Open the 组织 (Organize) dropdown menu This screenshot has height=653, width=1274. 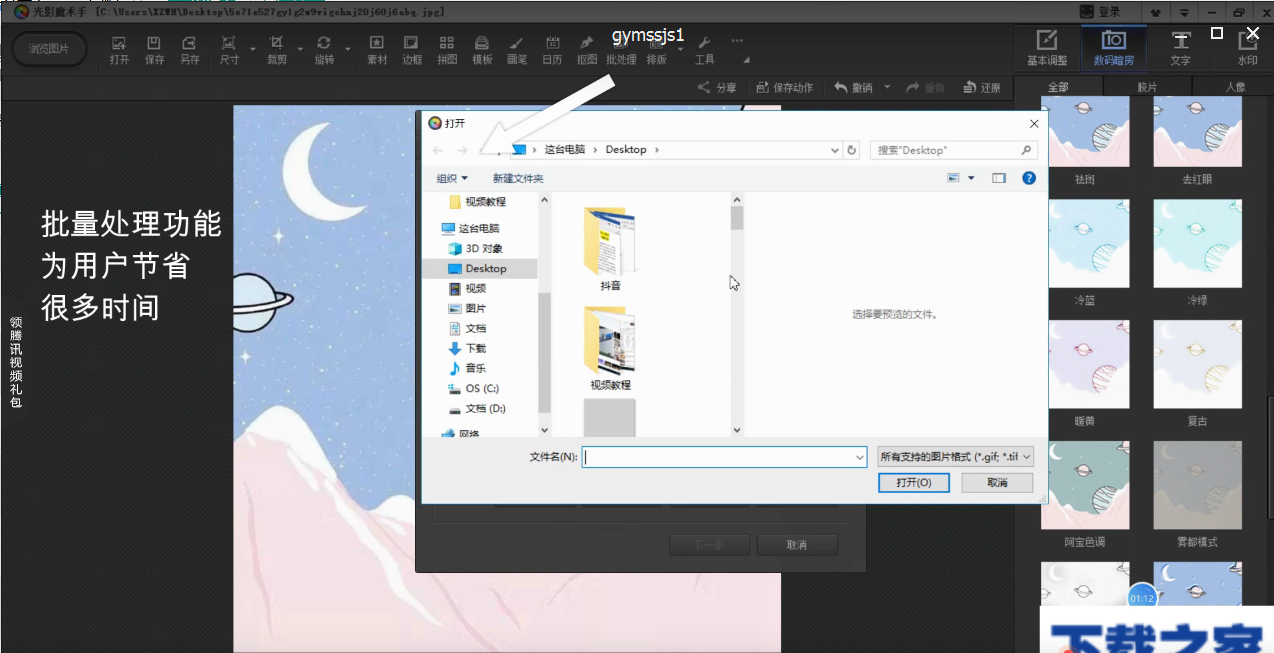tap(452, 178)
